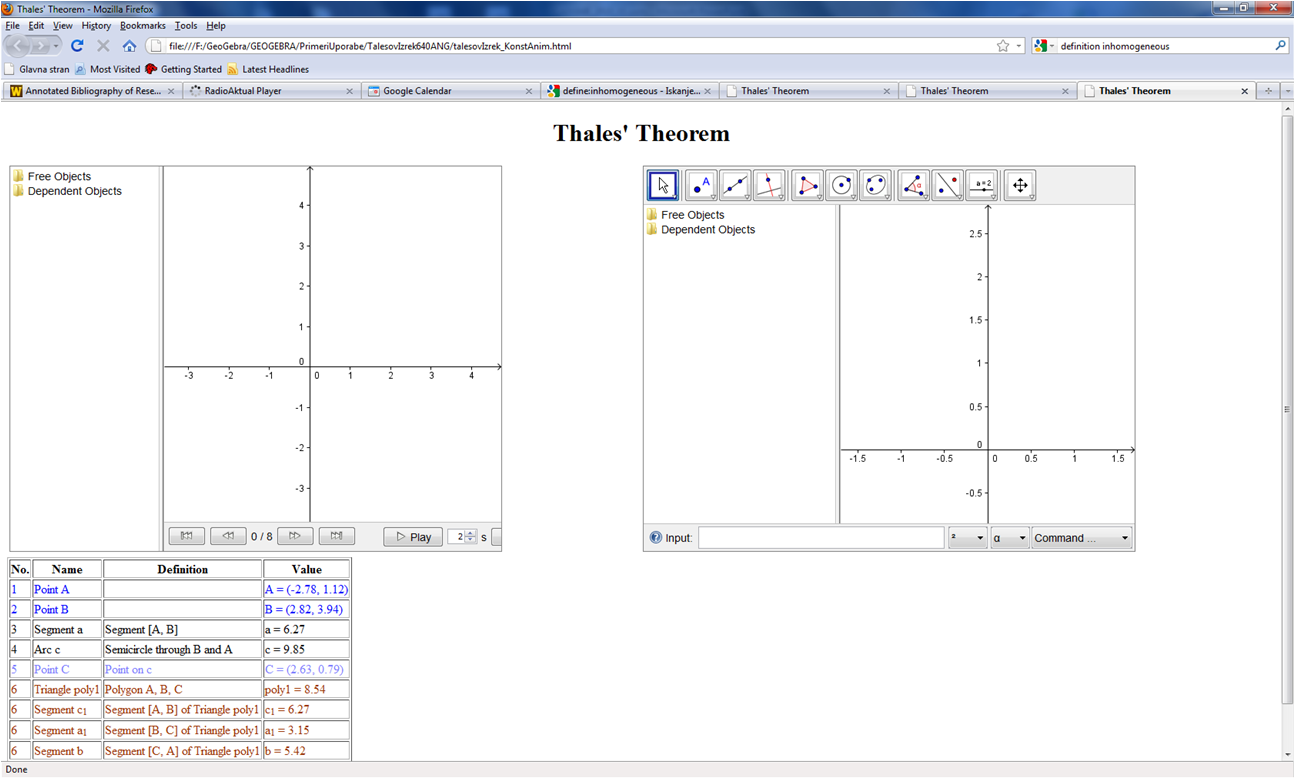The width and height of the screenshot is (1295, 779).
Task: Activate the Circle with Center tool
Action: [842, 185]
